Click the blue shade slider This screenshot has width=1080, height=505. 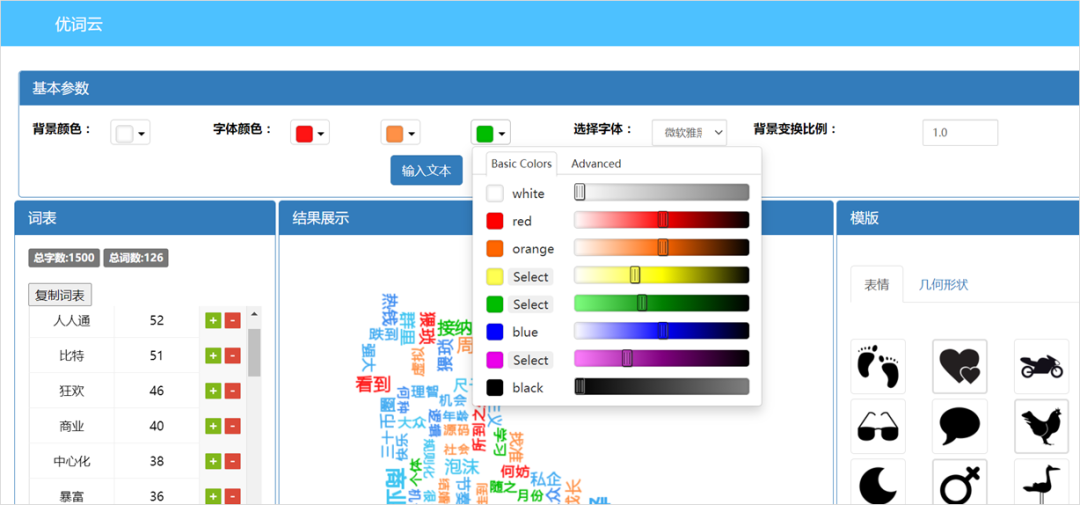[661, 331]
